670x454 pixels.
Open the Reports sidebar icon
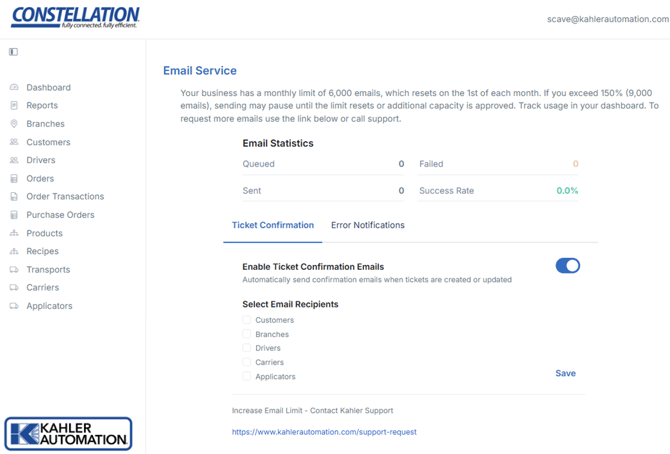(x=14, y=106)
